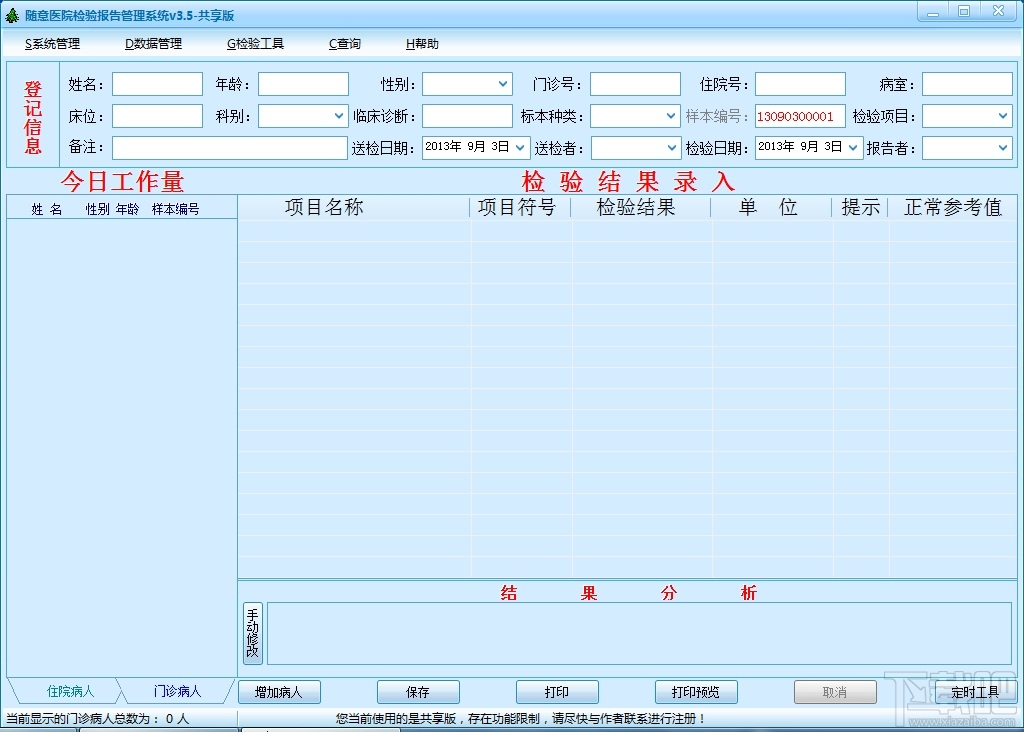
Task: Close the application window
Action: tap(999, 12)
